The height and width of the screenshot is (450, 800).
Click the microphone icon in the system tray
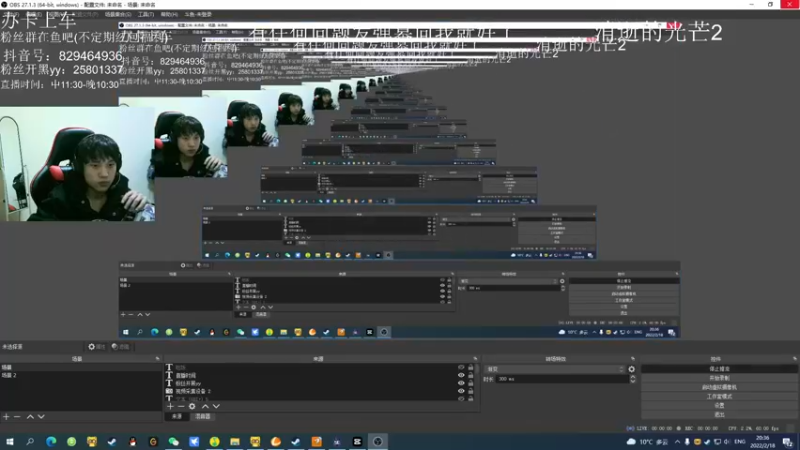point(687,442)
